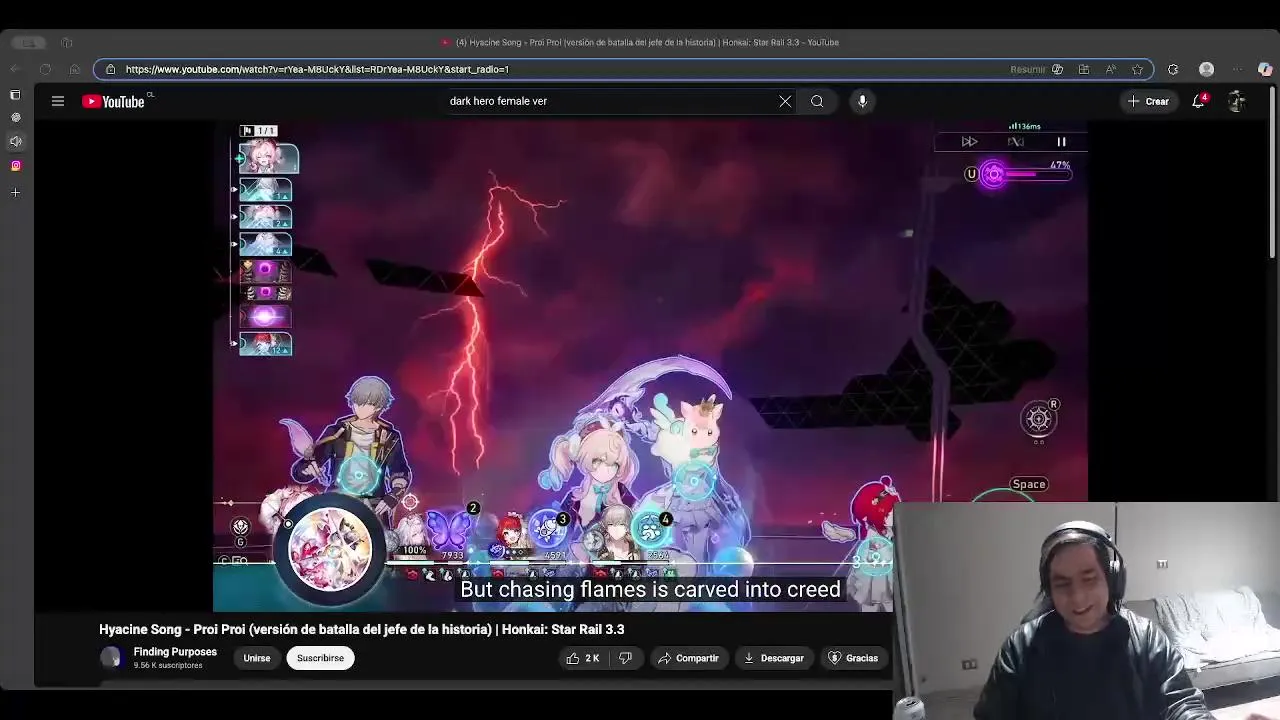Open the Finding Purposes channel avatar
This screenshot has height=720, width=1280.
click(x=110, y=657)
